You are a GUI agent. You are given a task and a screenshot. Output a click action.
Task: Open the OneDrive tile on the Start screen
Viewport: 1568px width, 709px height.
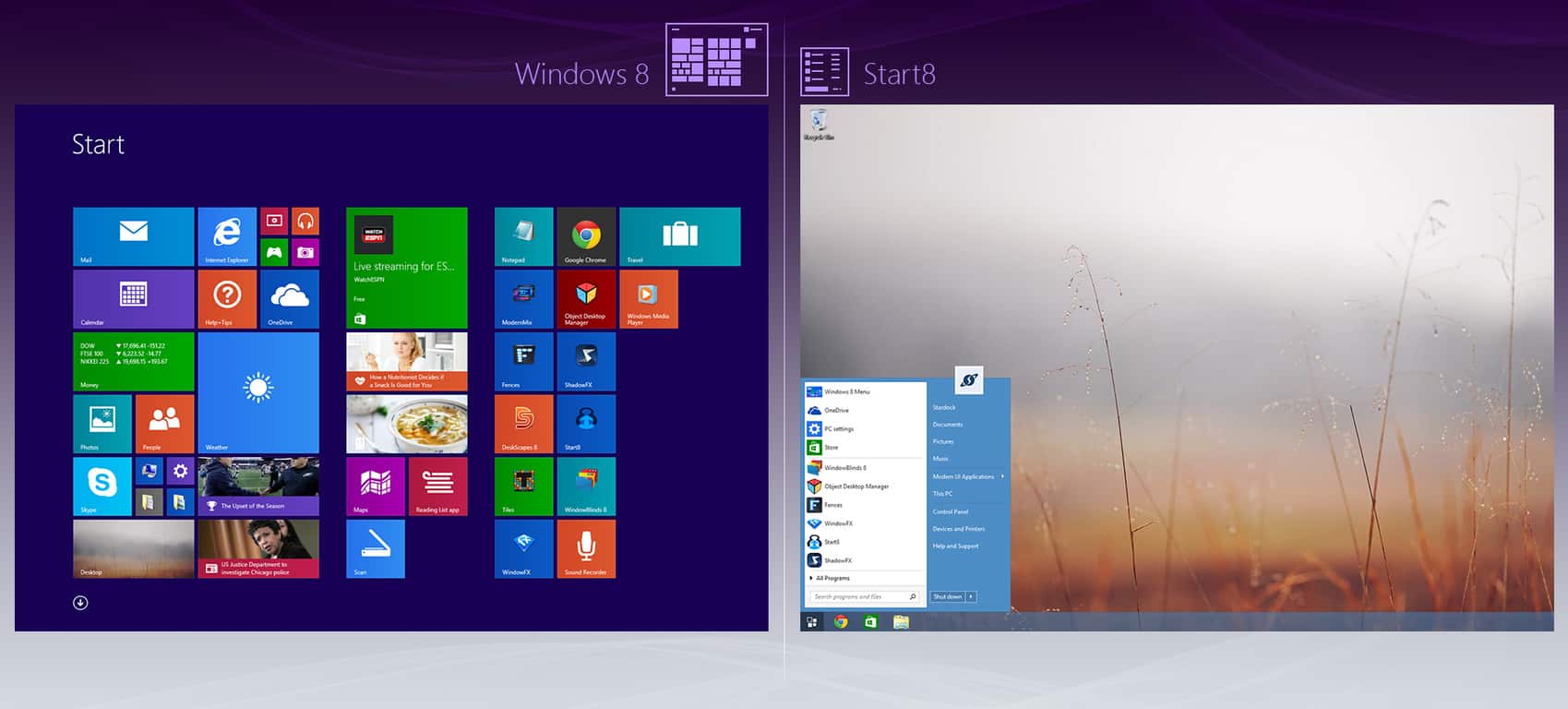point(290,299)
